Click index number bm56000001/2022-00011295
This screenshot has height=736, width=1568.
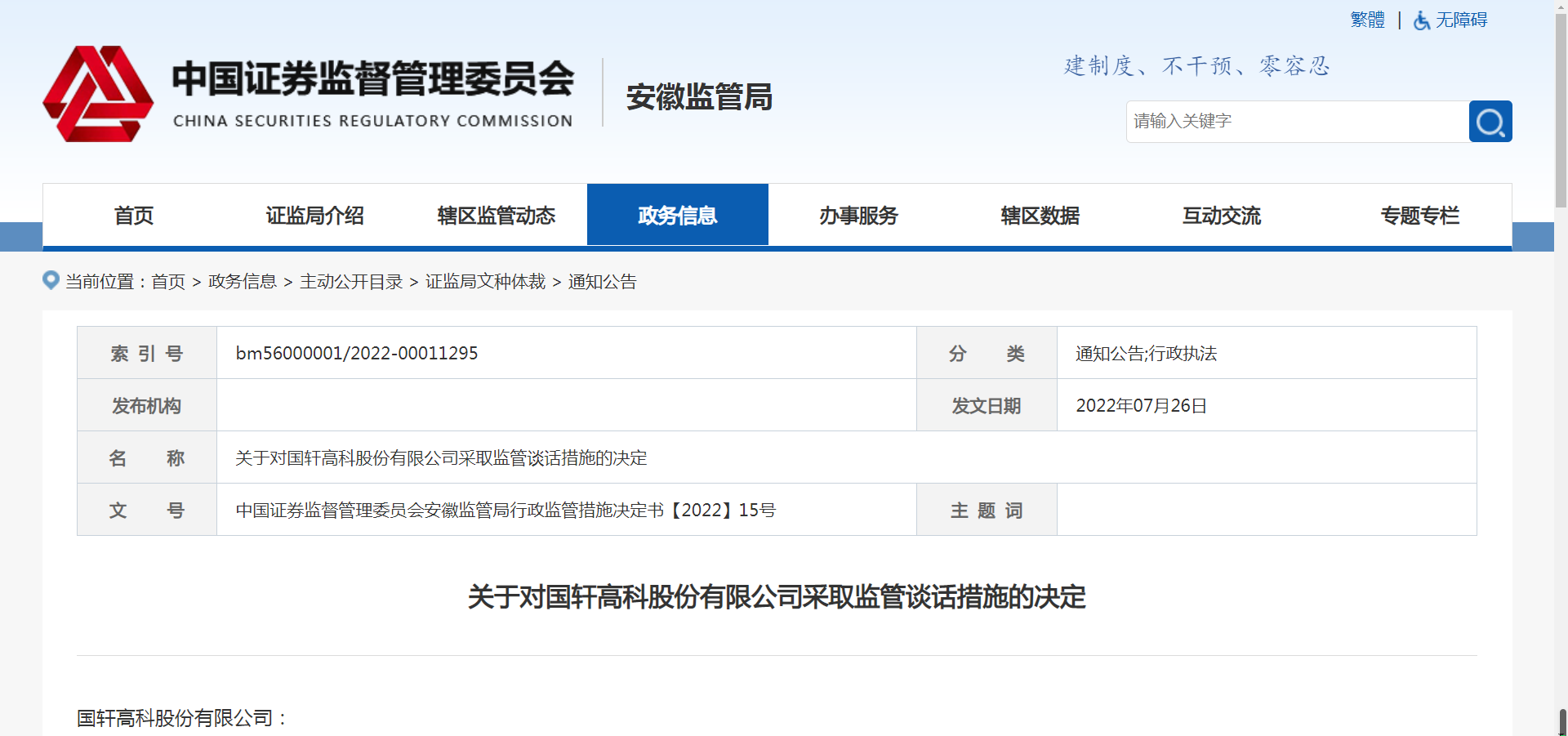(357, 353)
